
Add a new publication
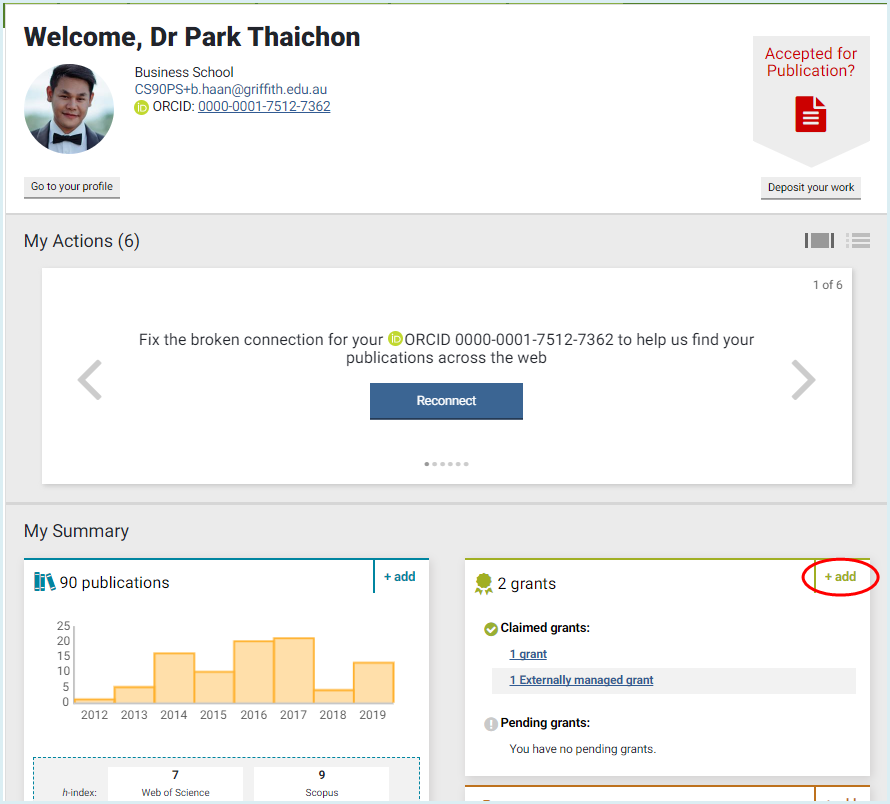point(399,577)
